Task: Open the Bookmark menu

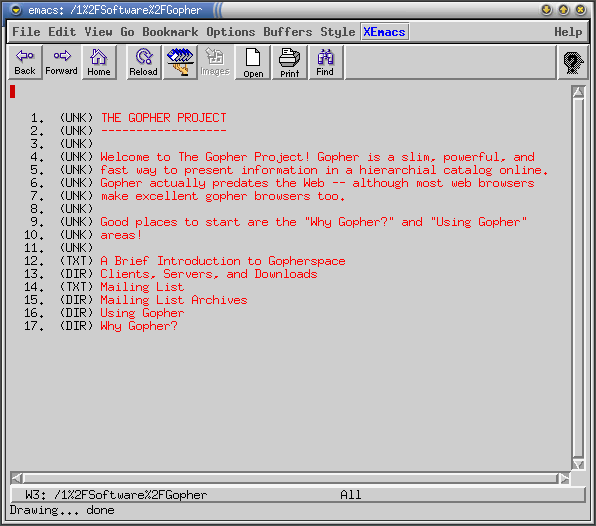Action: 170,32
